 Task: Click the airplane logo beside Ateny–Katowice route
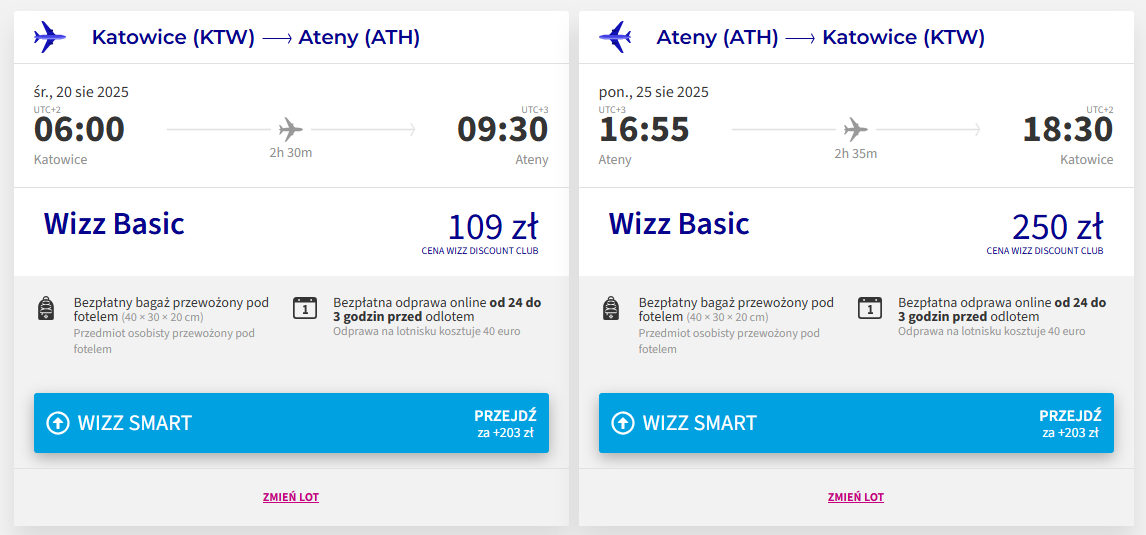[614, 37]
